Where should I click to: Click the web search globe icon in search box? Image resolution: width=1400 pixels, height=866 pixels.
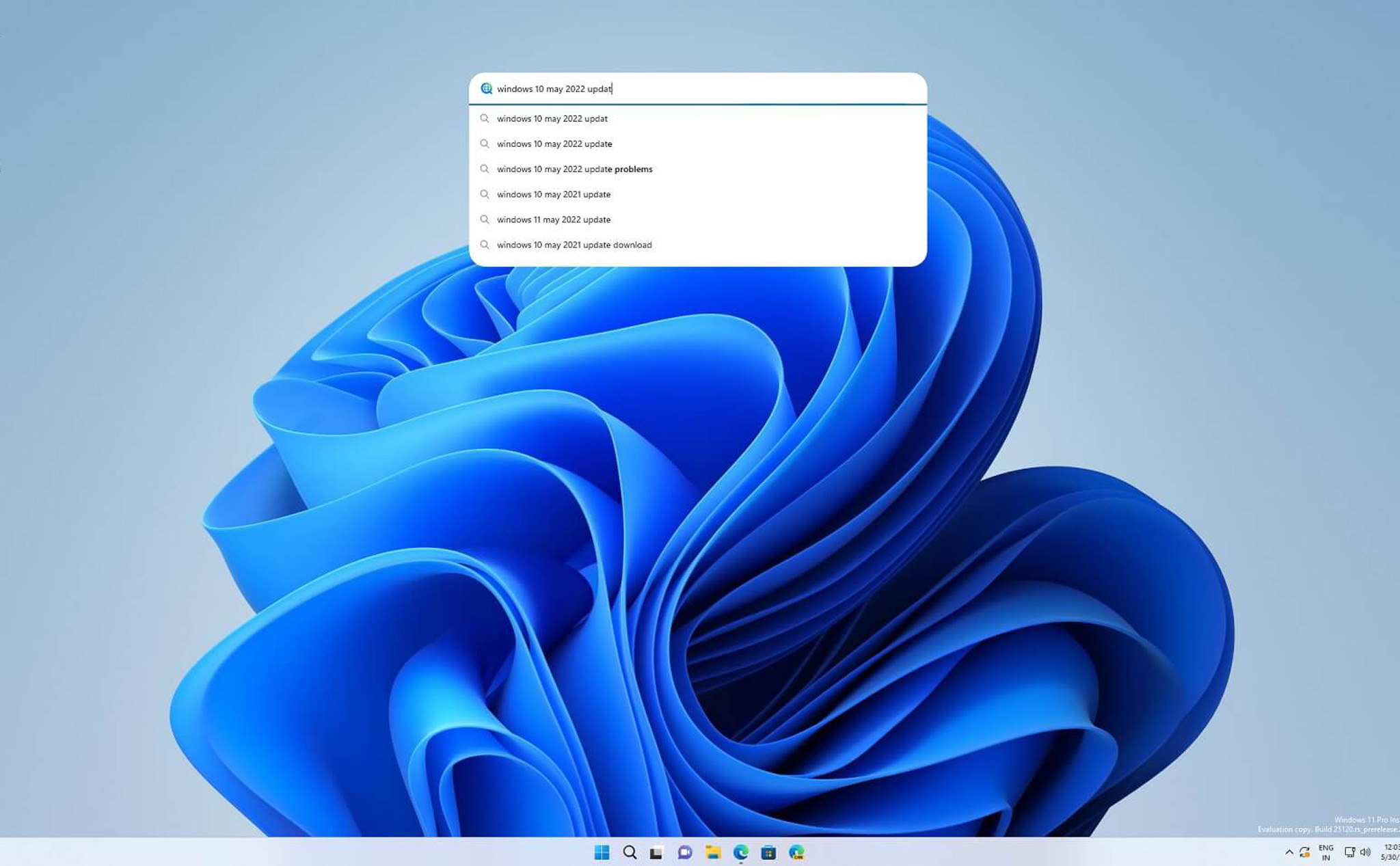pos(486,88)
